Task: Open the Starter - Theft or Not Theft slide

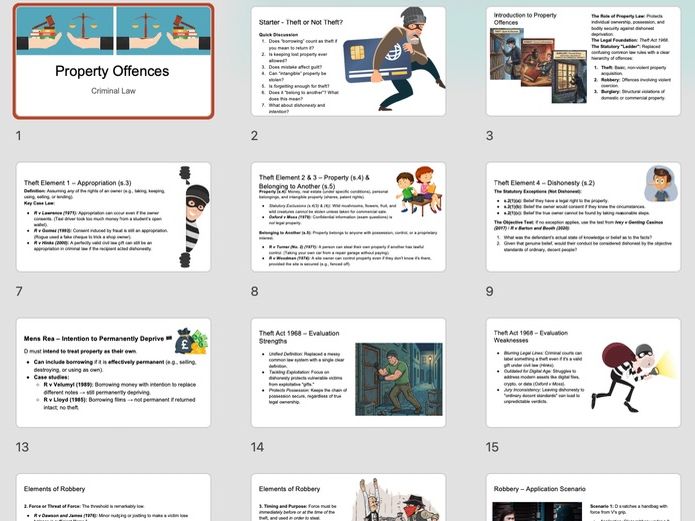Action: [x=348, y=61]
